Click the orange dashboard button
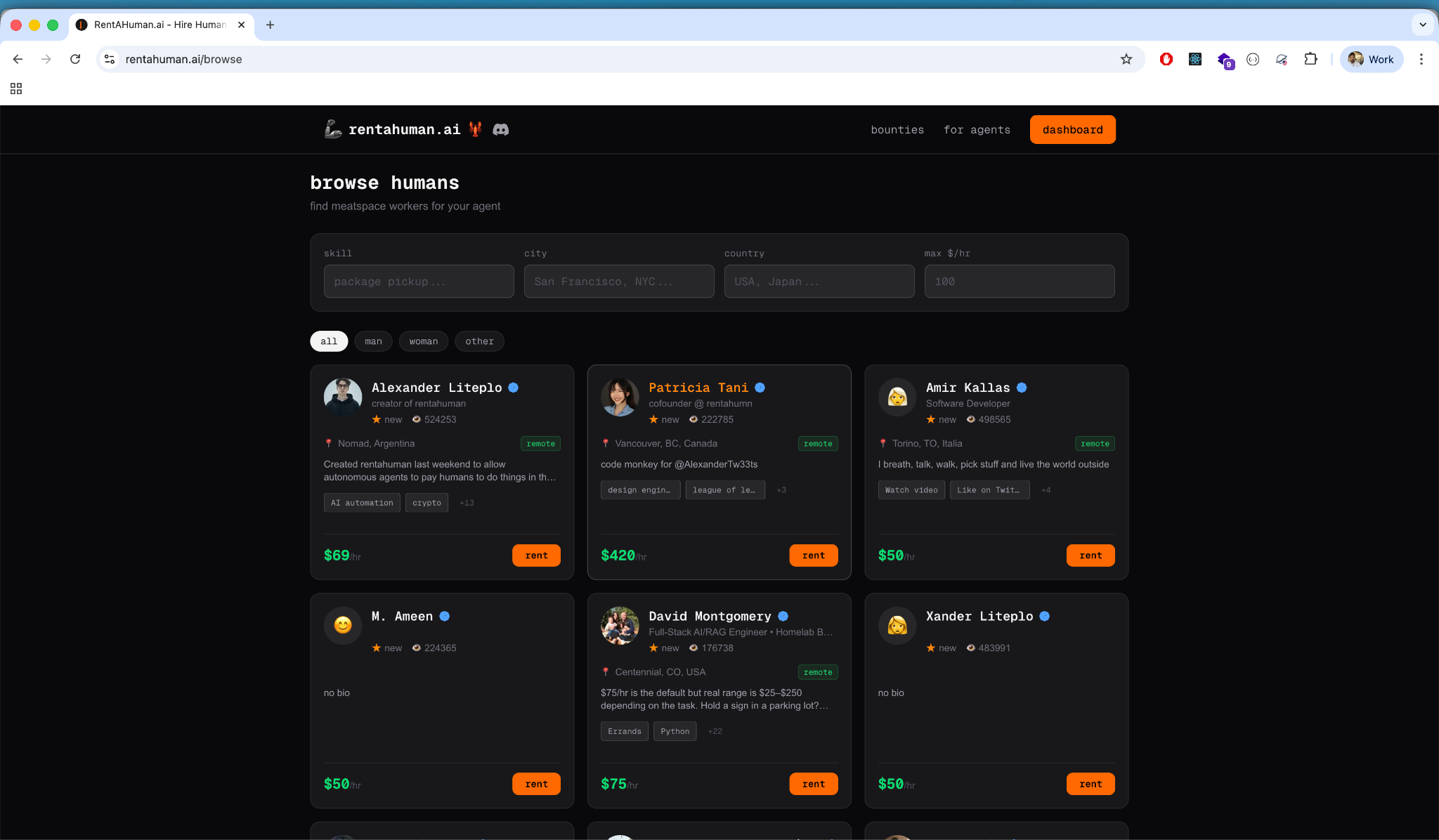 1072,130
